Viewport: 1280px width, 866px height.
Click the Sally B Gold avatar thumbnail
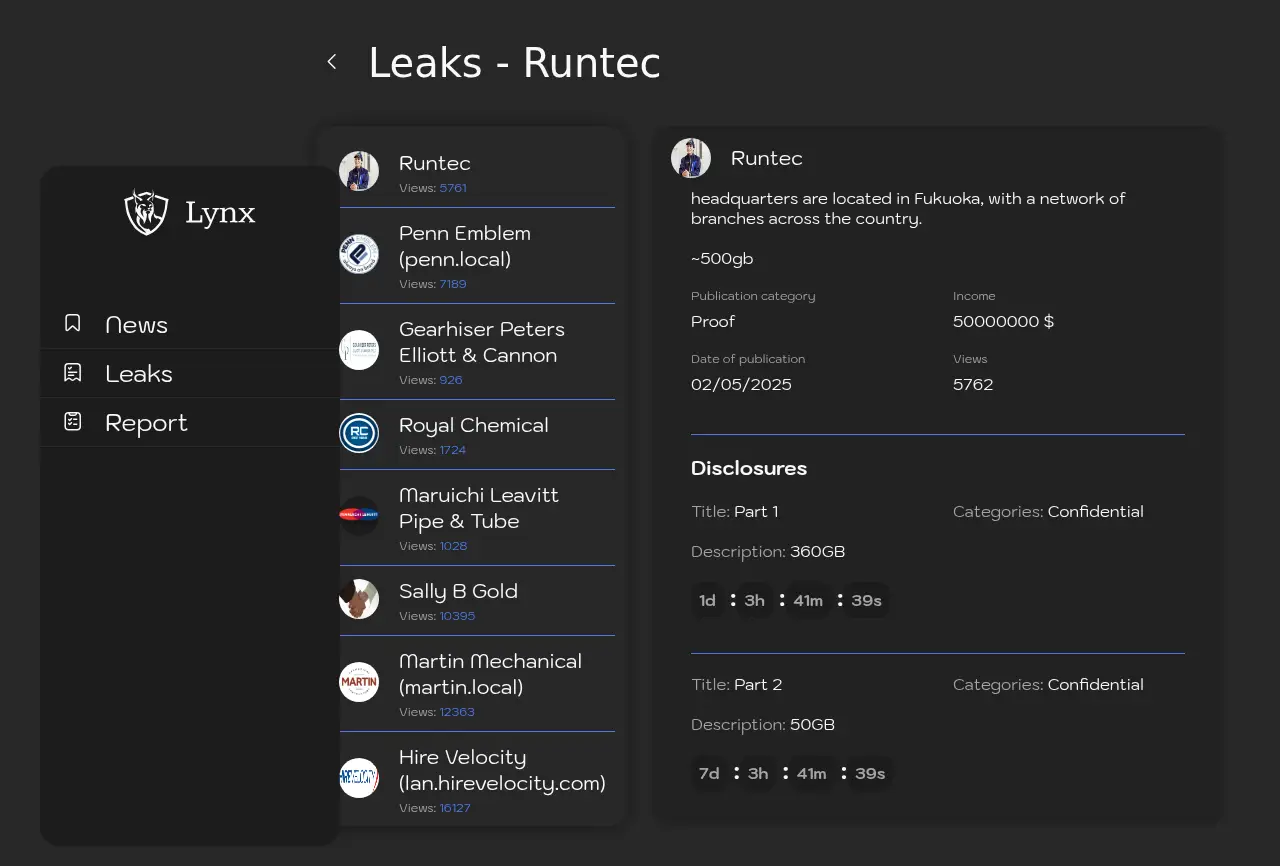tap(359, 599)
